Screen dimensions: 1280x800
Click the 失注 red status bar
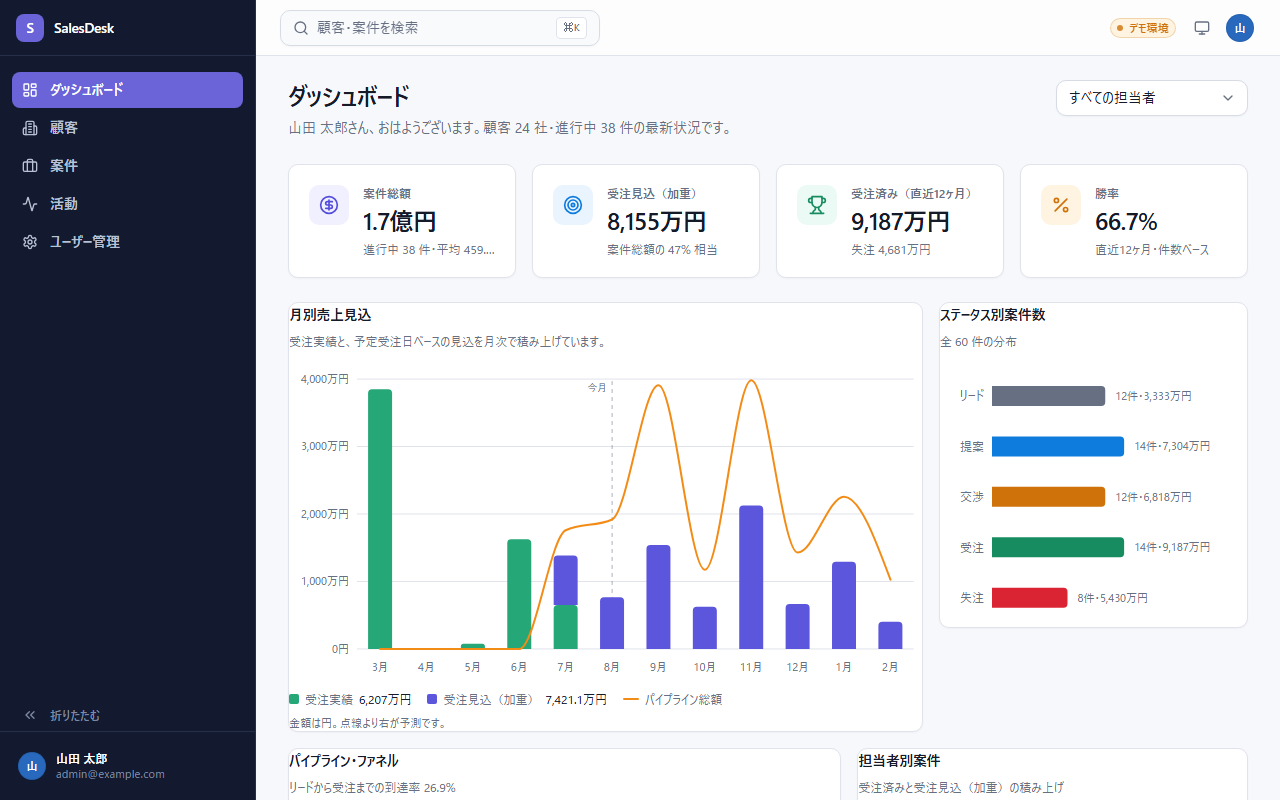[1030, 598]
